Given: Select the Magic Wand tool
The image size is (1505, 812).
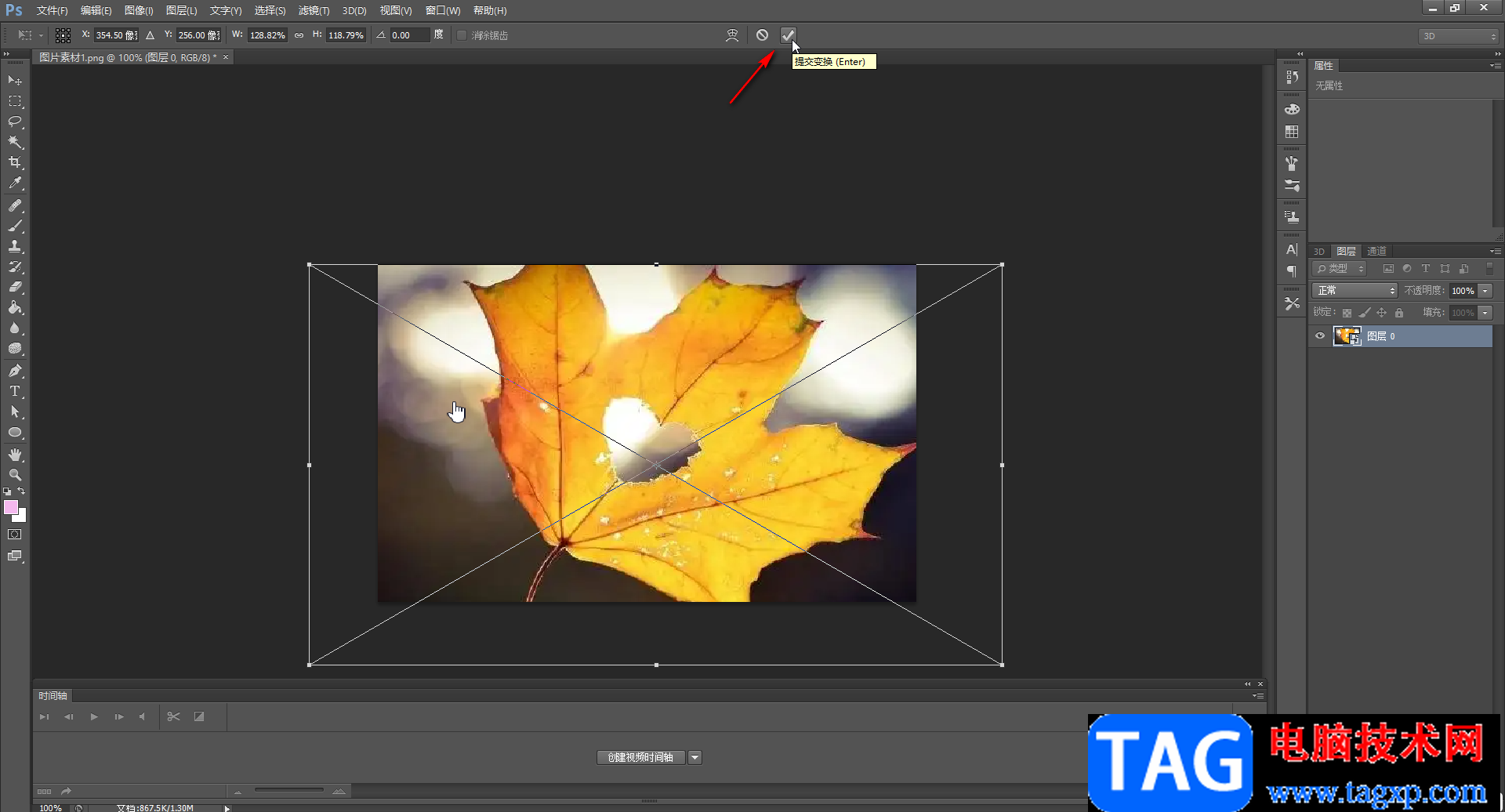Looking at the screenshot, I should pos(15,142).
